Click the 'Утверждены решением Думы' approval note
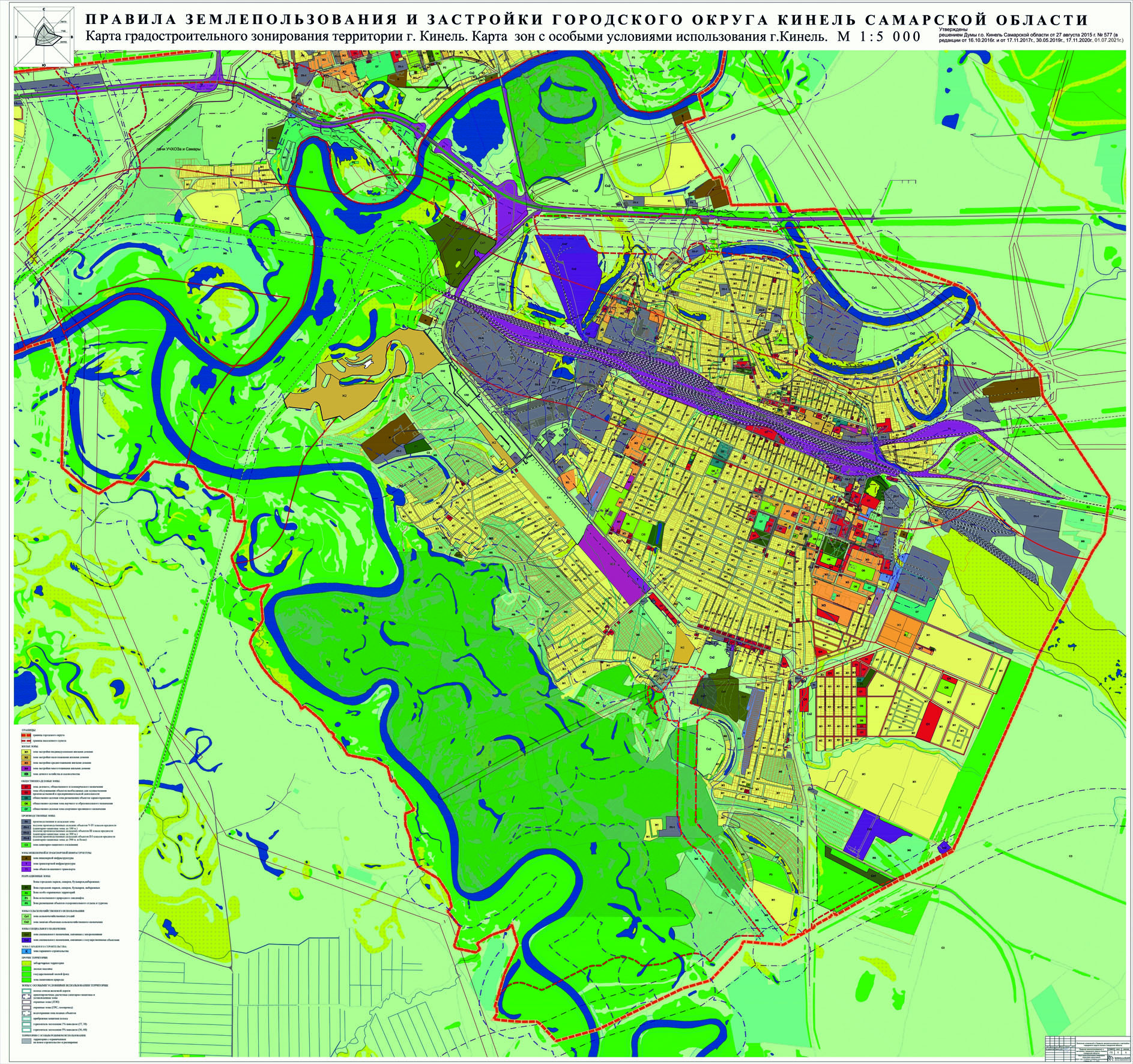The width and height of the screenshot is (1133, 1064). coord(1030,37)
